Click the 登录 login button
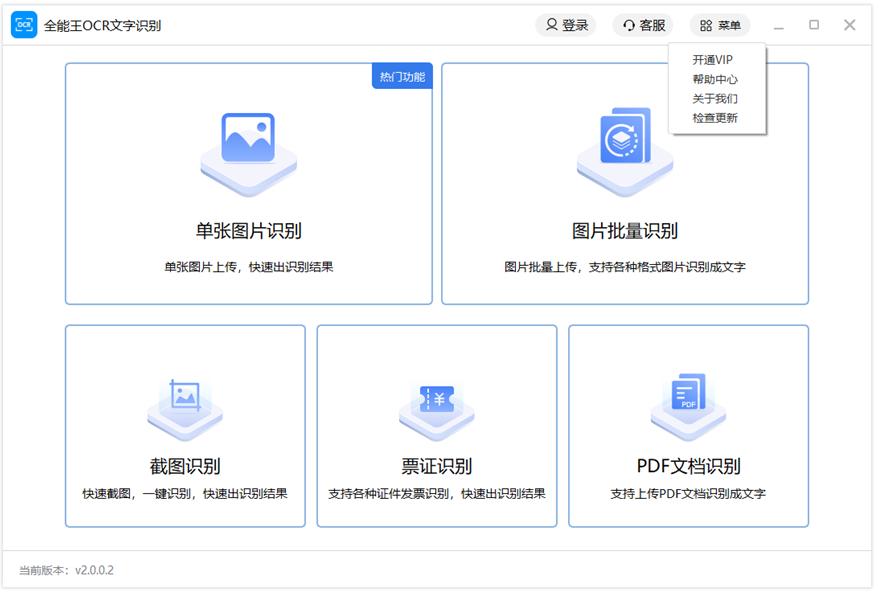The width and height of the screenshot is (882, 595). pyautogui.click(x=566, y=25)
